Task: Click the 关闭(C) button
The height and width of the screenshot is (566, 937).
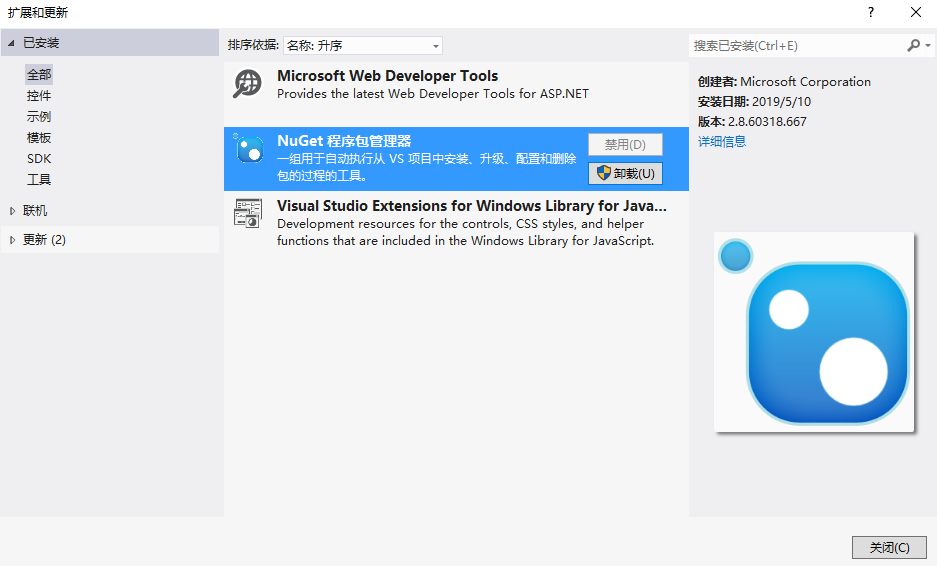Action: click(x=889, y=547)
